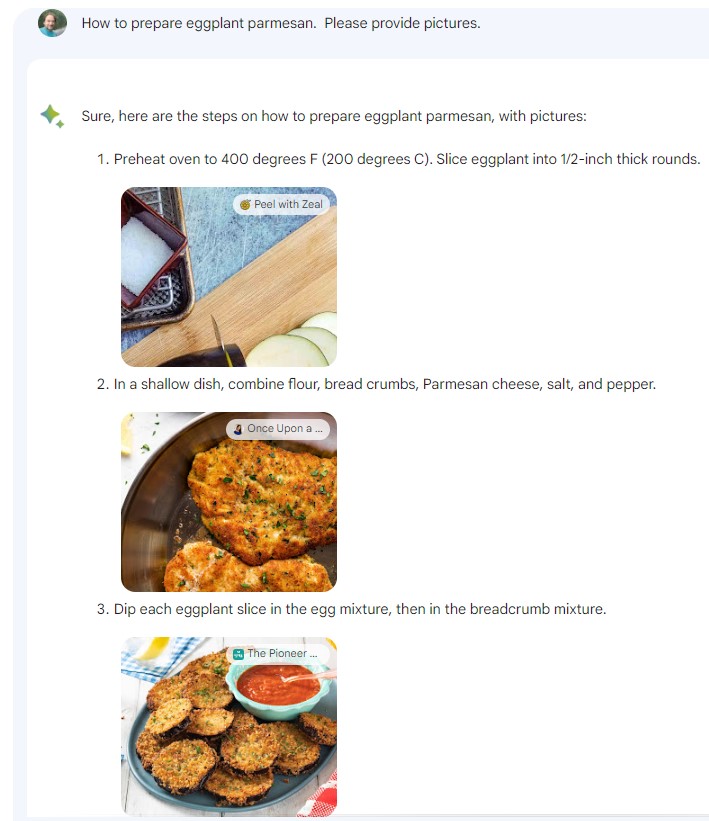Click the salt container in first photo

(x=147, y=256)
